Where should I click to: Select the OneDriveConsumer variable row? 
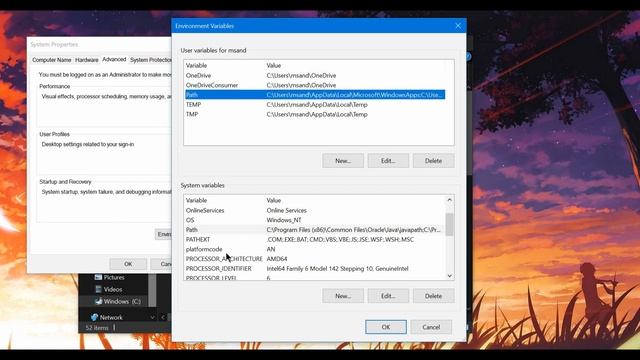[315, 85]
